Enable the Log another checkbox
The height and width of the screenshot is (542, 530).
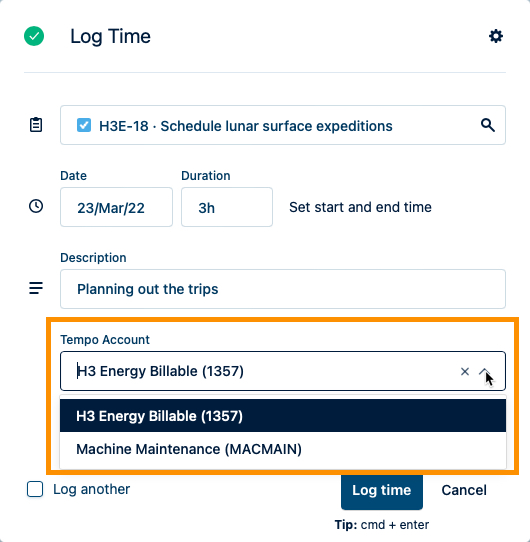(35, 489)
